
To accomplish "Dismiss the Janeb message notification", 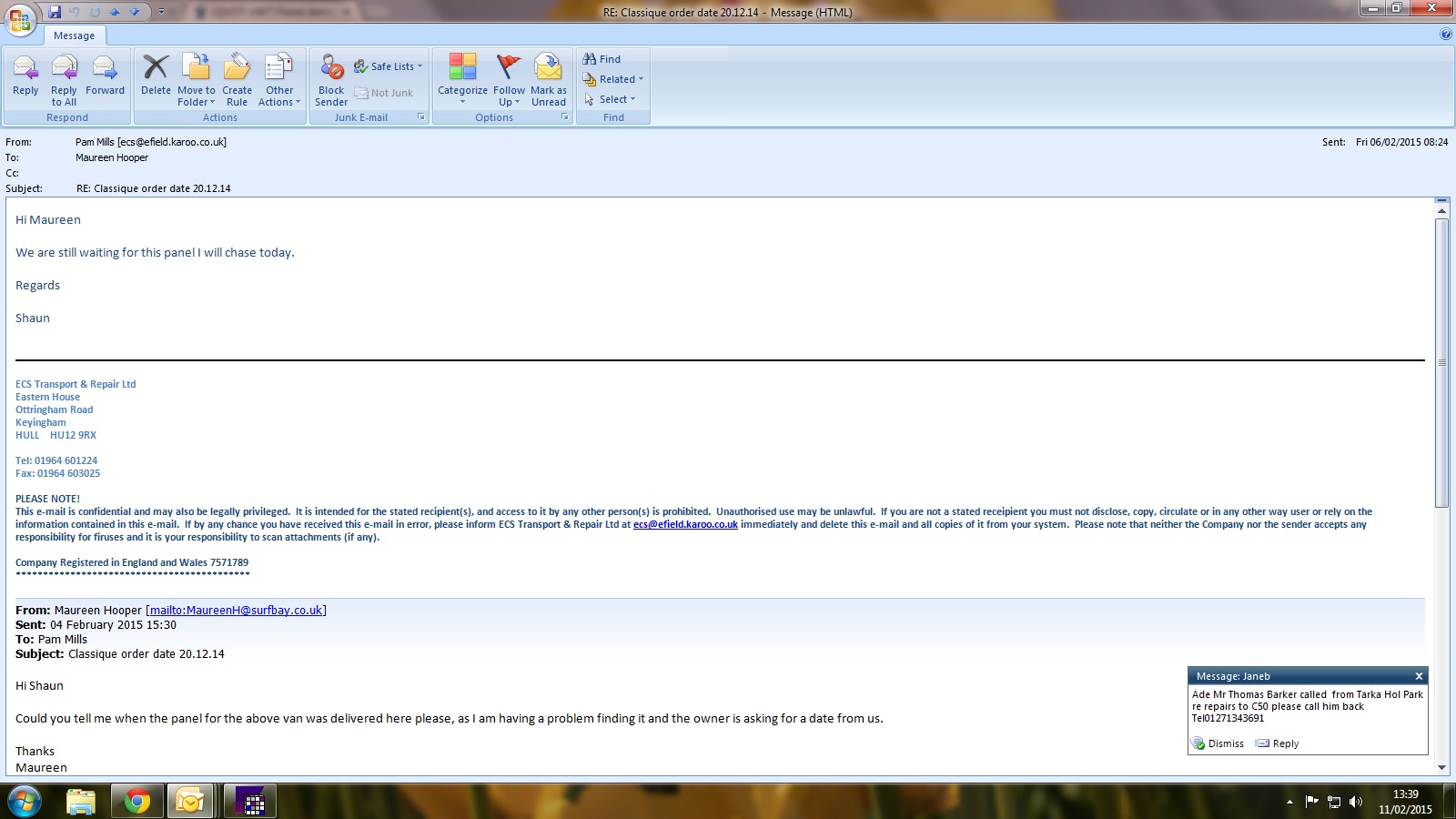I will (x=1218, y=743).
